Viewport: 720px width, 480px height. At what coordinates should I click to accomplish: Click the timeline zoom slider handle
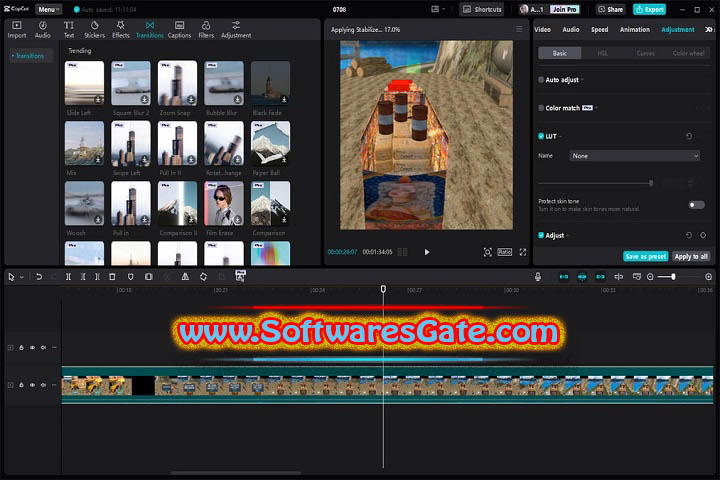pyautogui.click(x=673, y=277)
